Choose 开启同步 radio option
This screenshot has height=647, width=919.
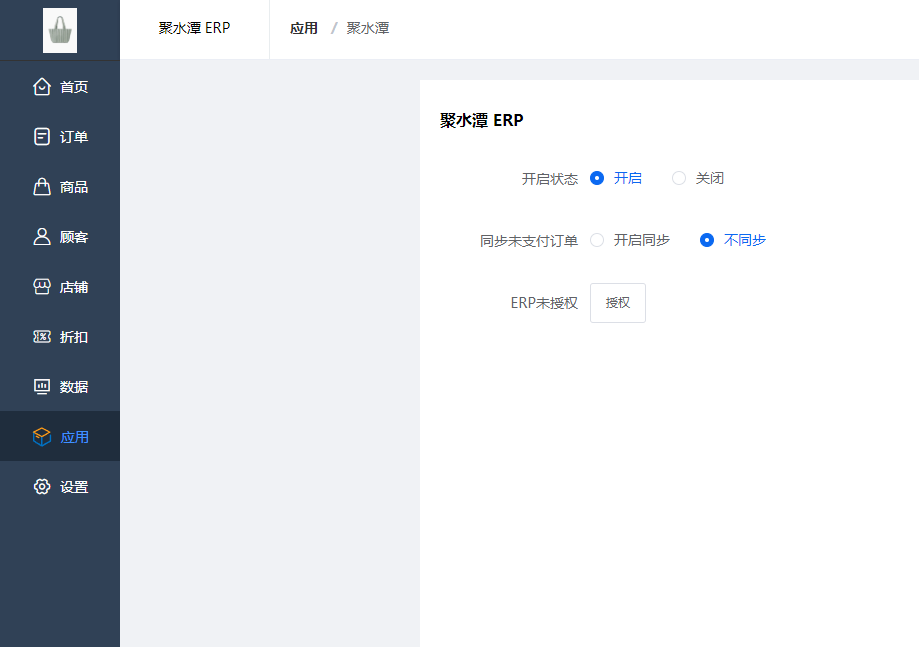597,240
